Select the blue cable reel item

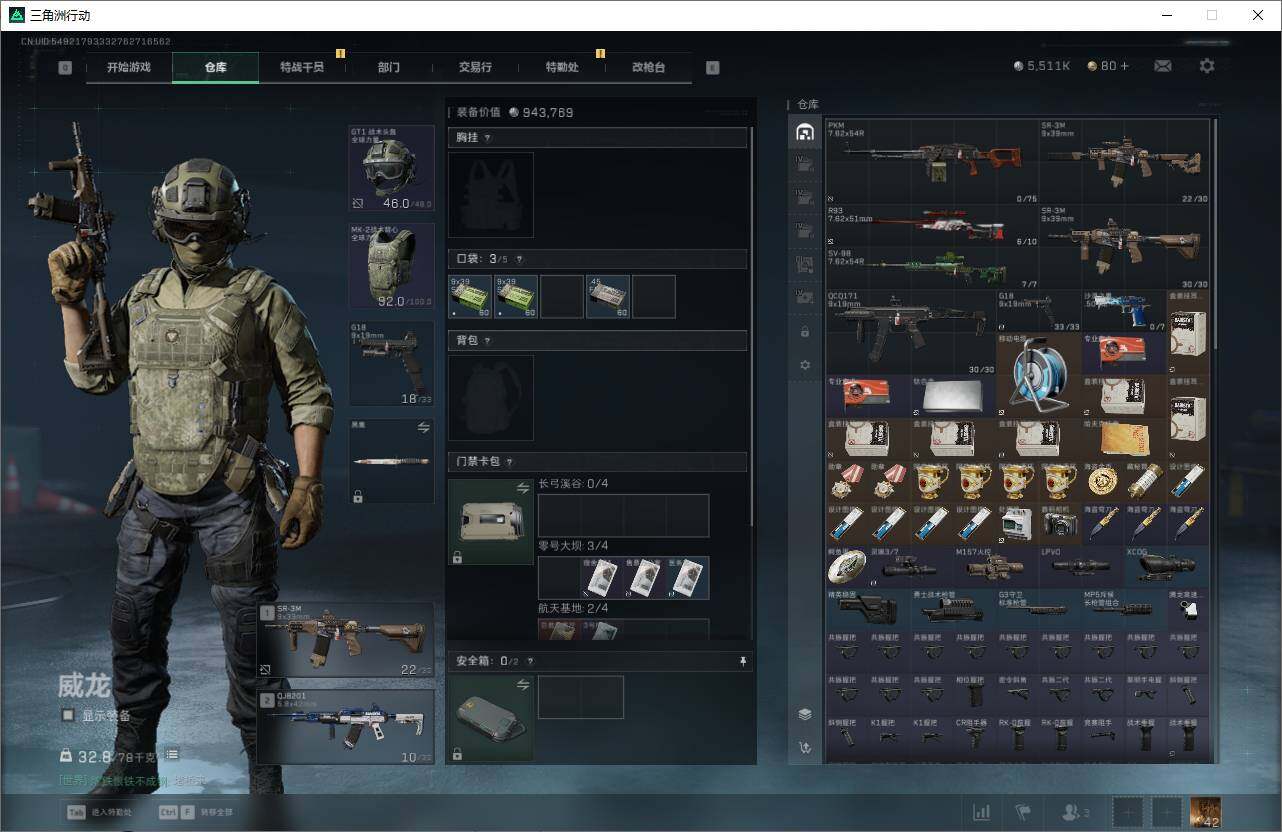coord(1039,375)
